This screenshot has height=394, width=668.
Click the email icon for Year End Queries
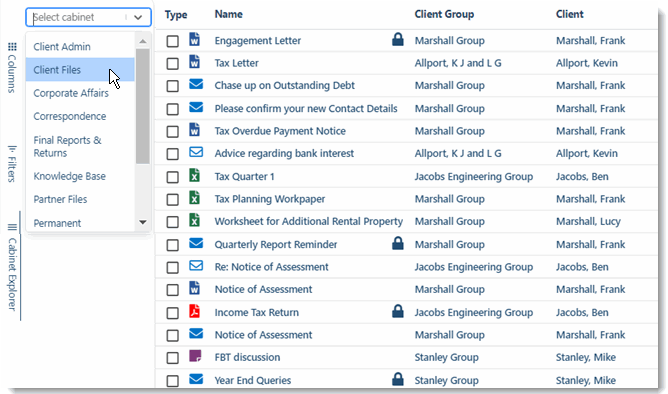coord(196,379)
